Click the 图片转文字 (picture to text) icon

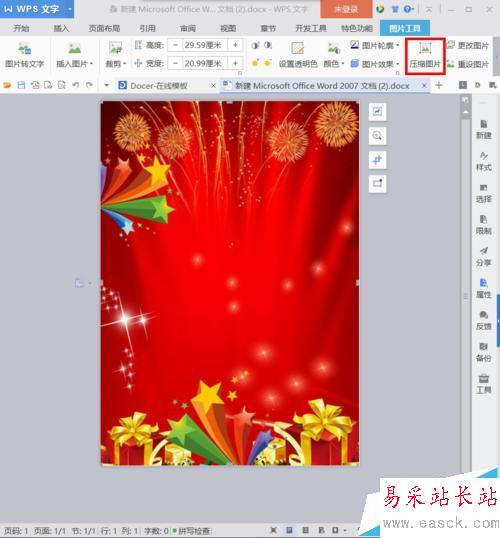pos(24,49)
